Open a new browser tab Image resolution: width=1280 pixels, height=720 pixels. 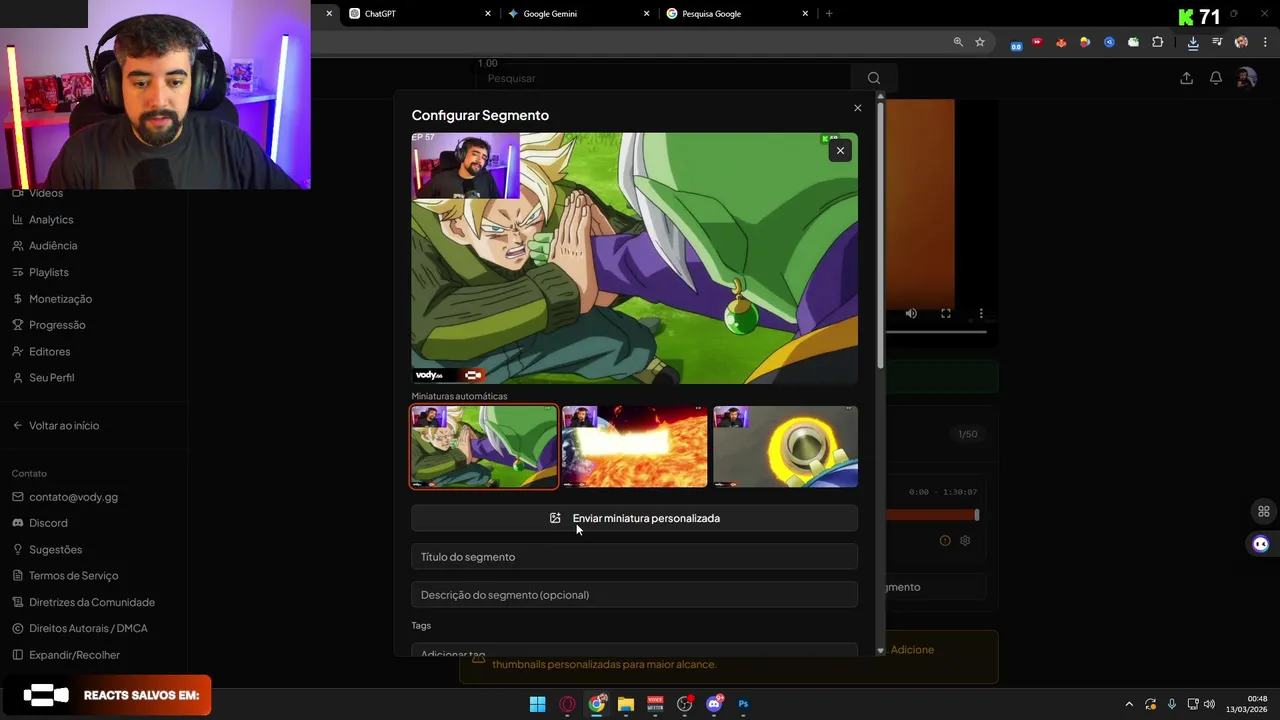[x=829, y=14]
